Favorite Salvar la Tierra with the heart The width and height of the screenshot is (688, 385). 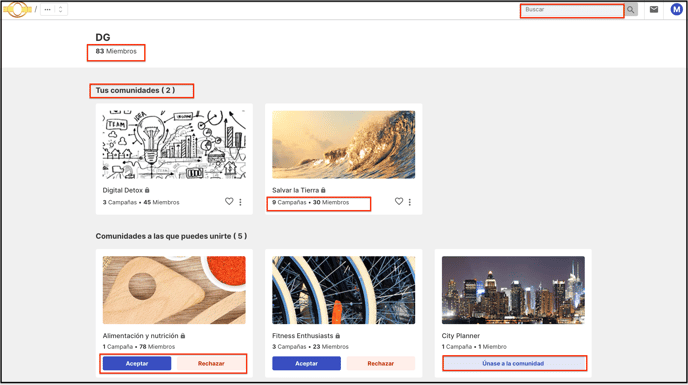(x=398, y=201)
